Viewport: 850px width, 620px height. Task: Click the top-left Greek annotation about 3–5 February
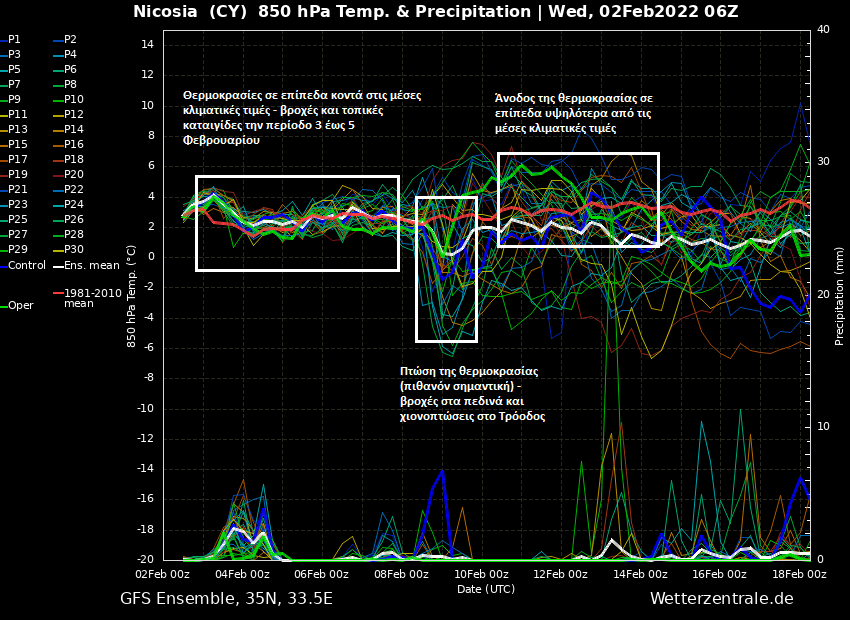coord(301,118)
